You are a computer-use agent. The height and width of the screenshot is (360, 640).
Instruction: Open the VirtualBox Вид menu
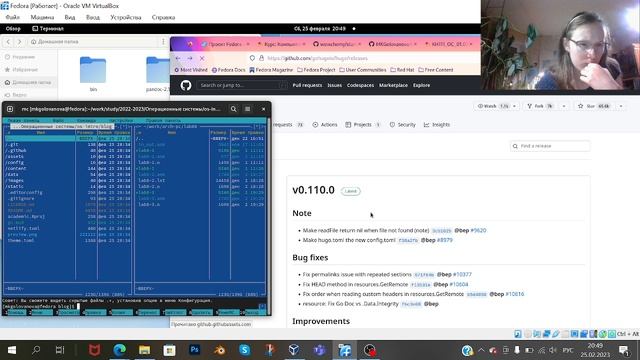pos(70,18)
